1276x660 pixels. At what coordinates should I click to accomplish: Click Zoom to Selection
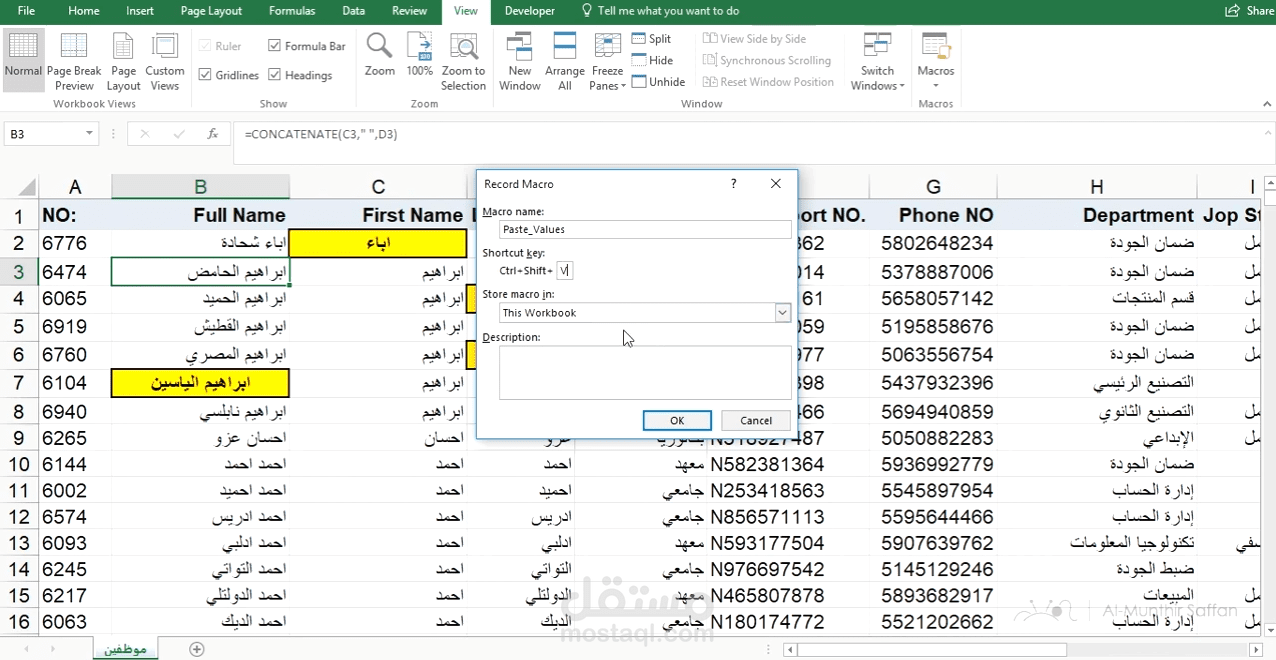point(463,60)
